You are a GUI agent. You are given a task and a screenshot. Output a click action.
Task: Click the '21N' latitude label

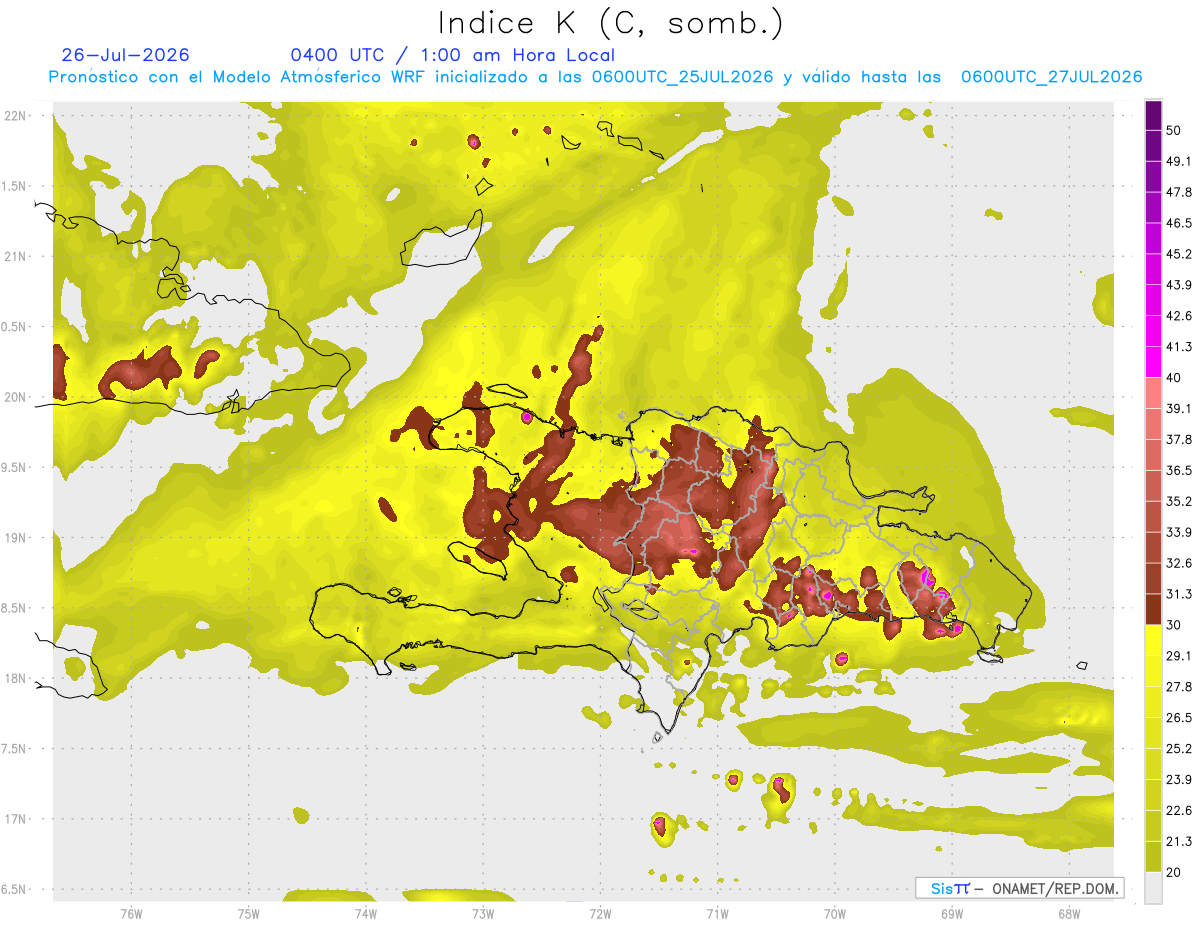click(16, 256)
